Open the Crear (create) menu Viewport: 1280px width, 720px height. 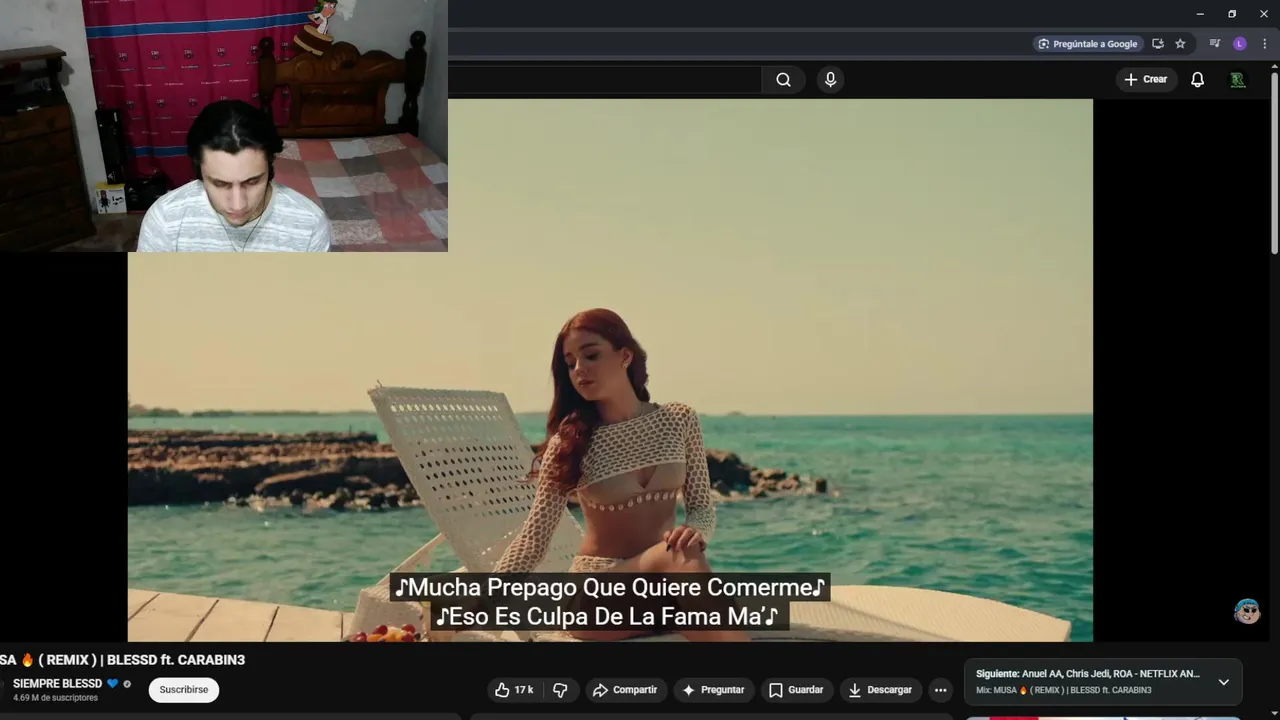coord(1145,79)
